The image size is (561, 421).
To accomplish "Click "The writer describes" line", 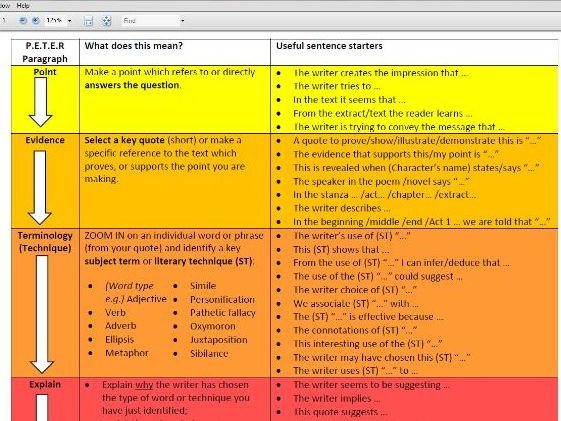I will coord(342,208).
